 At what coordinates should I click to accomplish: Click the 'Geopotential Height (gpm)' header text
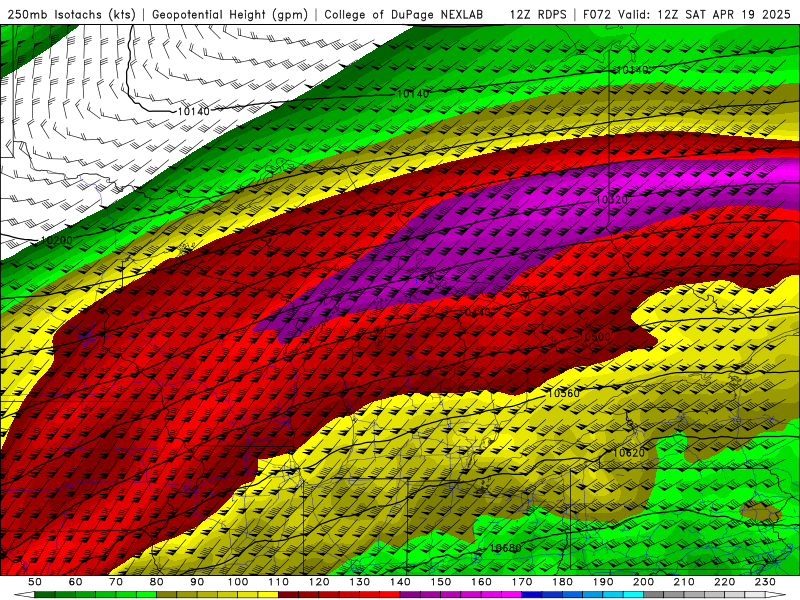click(230, 15)
